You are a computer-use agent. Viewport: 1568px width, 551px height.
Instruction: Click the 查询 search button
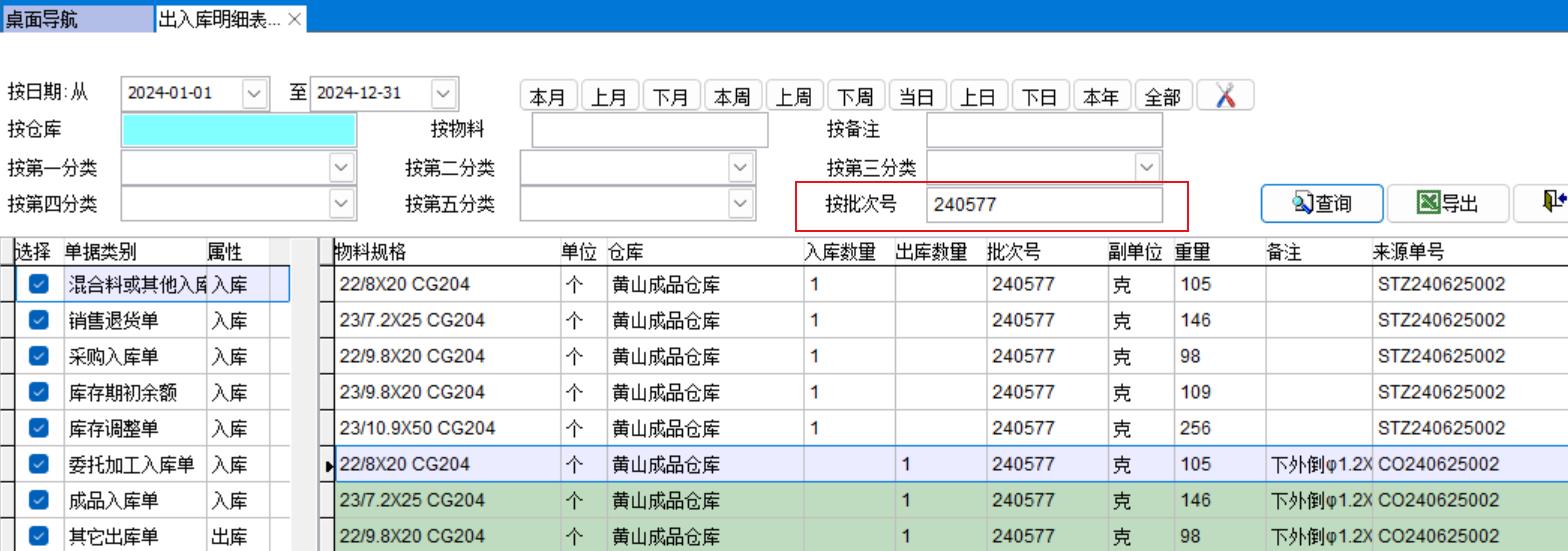pos(1322,204)
